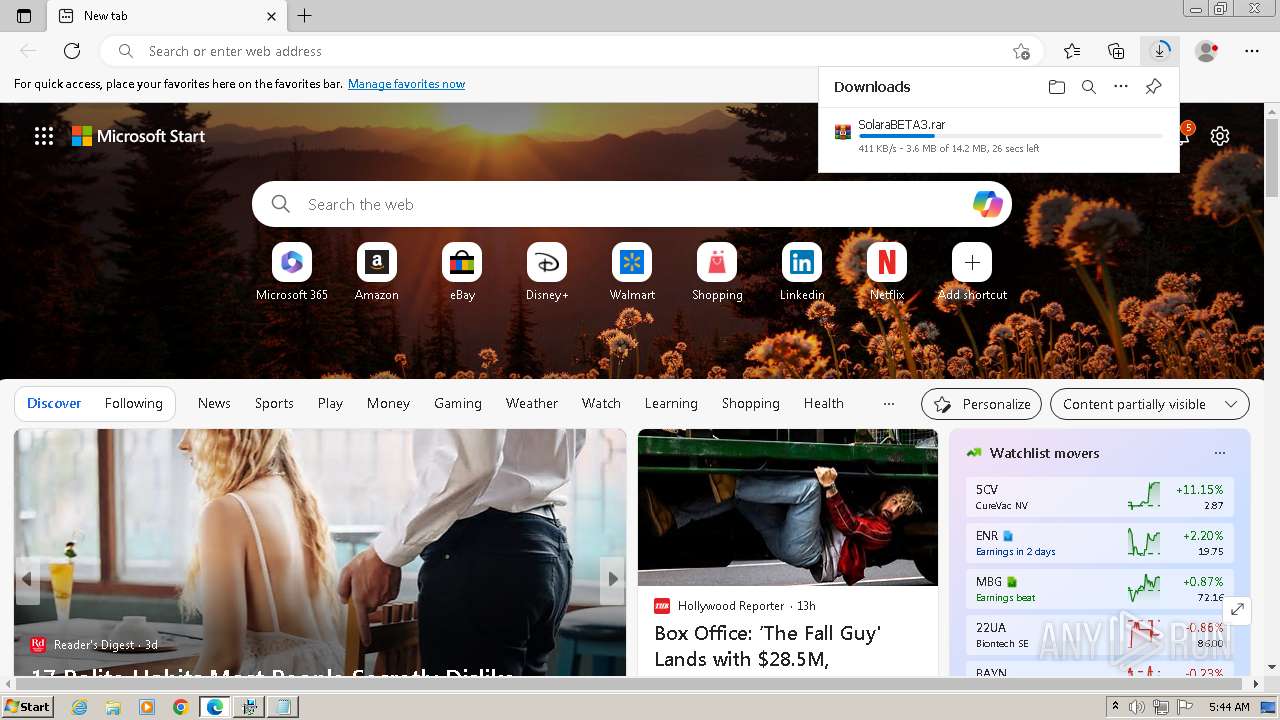This screenshot has width=1280, height=720.
Task: Click Manage favorites now link
Action: [x=406, y=84]
